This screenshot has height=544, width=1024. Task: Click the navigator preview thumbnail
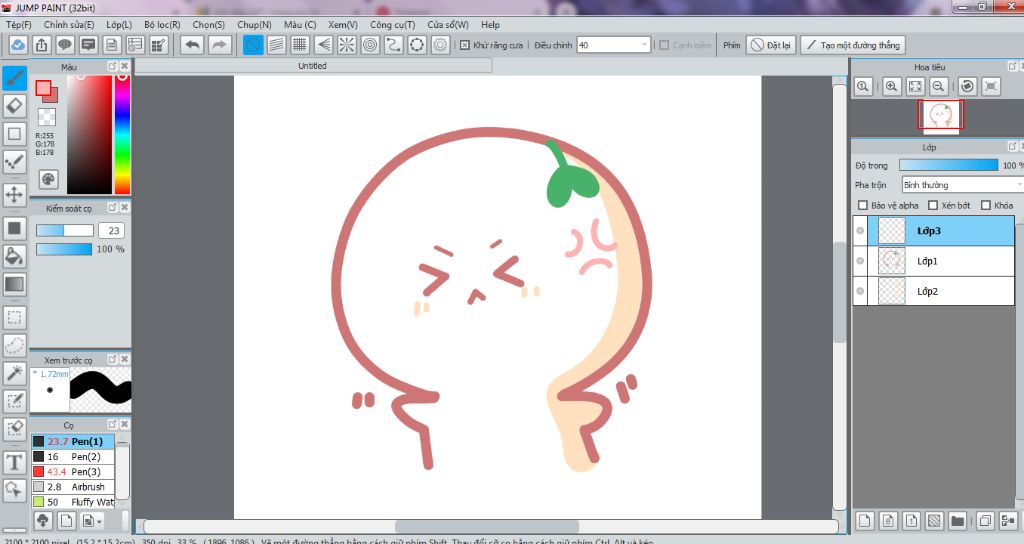pos(940,115)
